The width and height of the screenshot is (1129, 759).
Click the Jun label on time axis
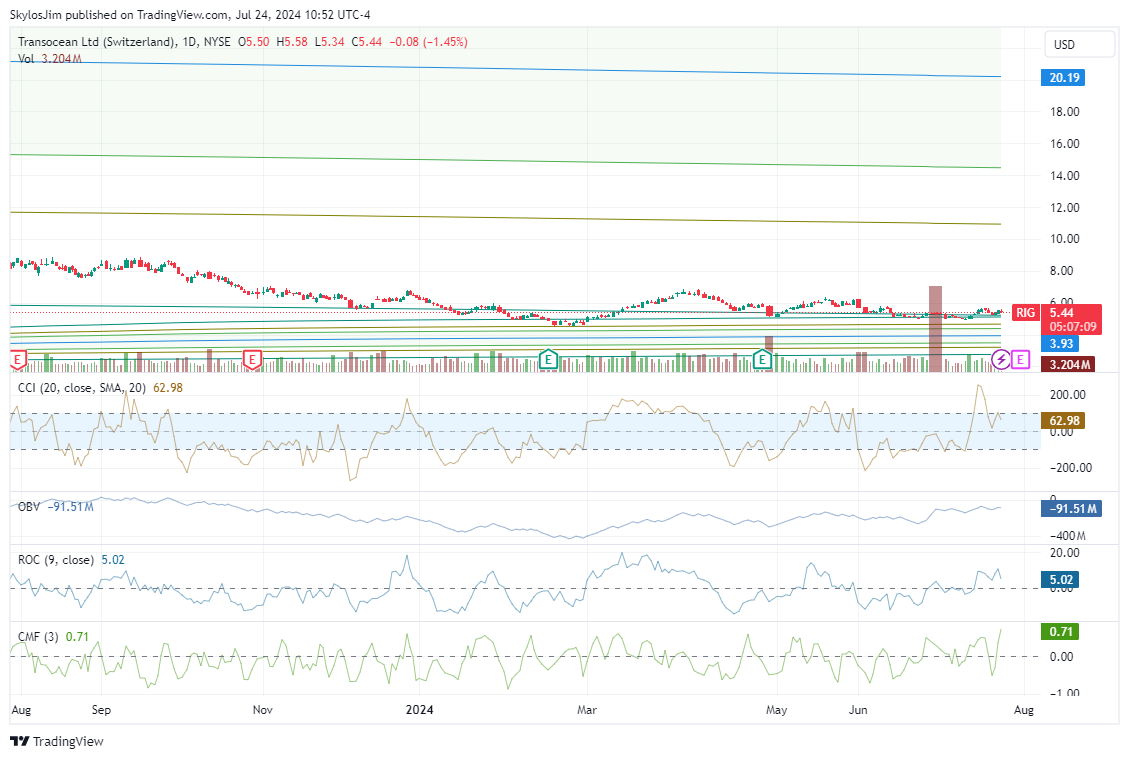coord(858,710)
